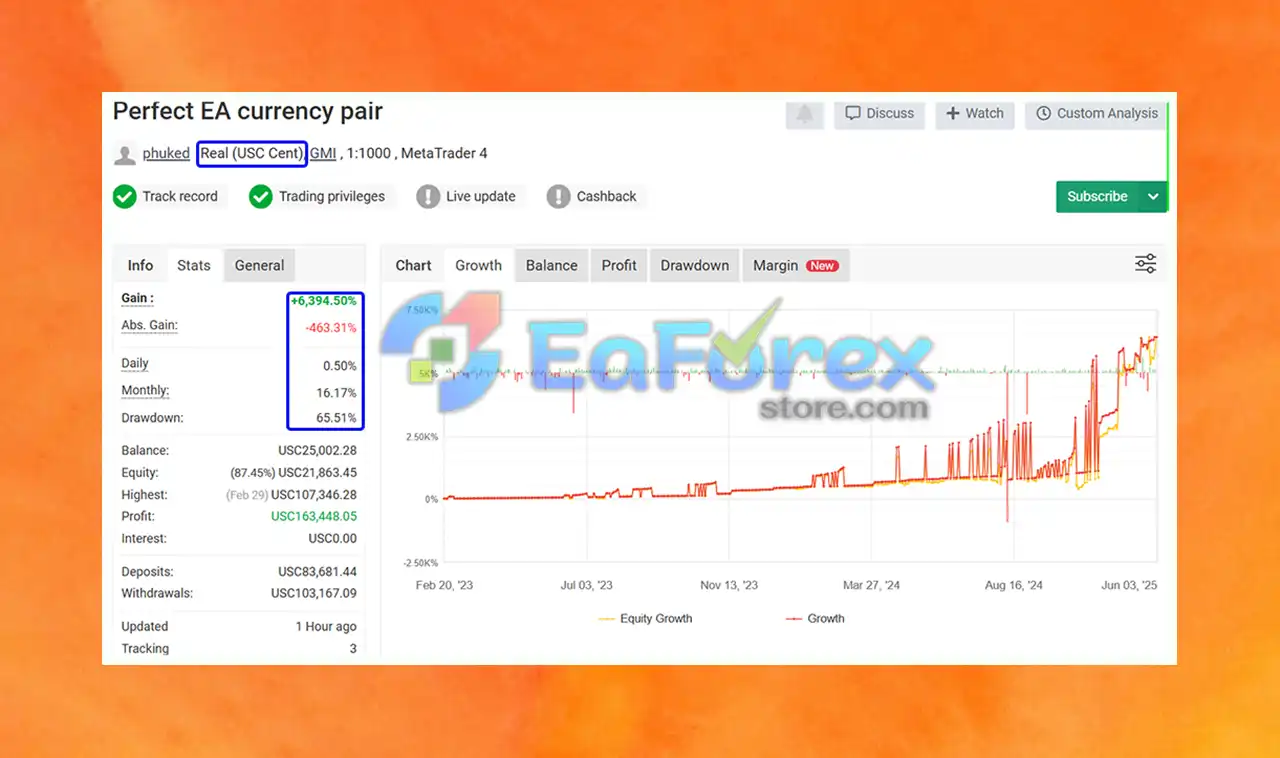Click the -463.31% abs gain value

[x=331, y=328]
